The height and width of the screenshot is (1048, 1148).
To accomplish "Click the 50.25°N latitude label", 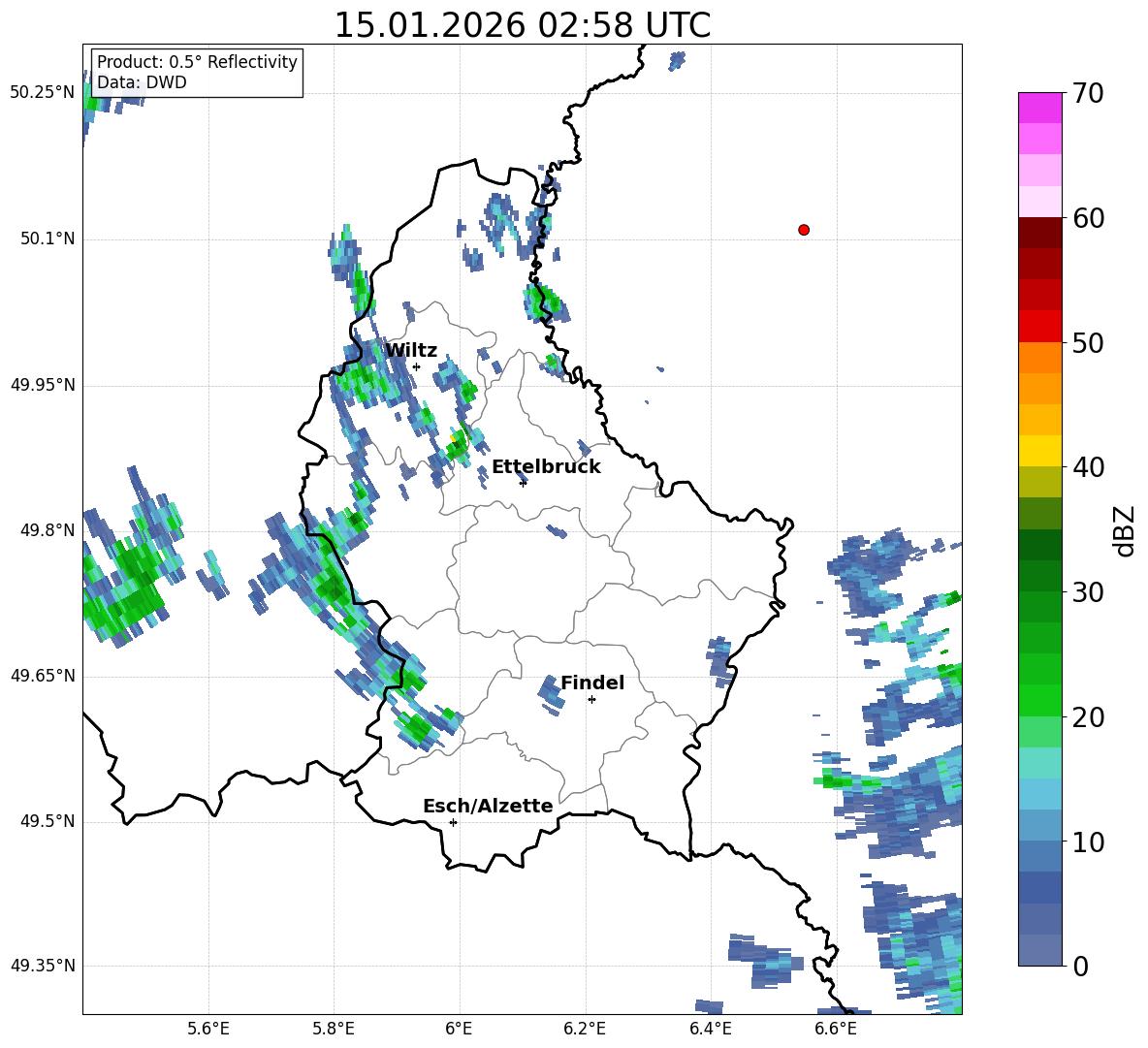I will pos(43,93).
